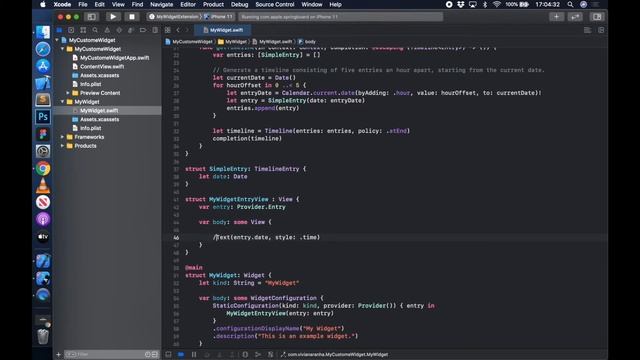Select the Breakpoint navigator icon
The width and height of the screenshot is (640, 360).
[143, 30]
